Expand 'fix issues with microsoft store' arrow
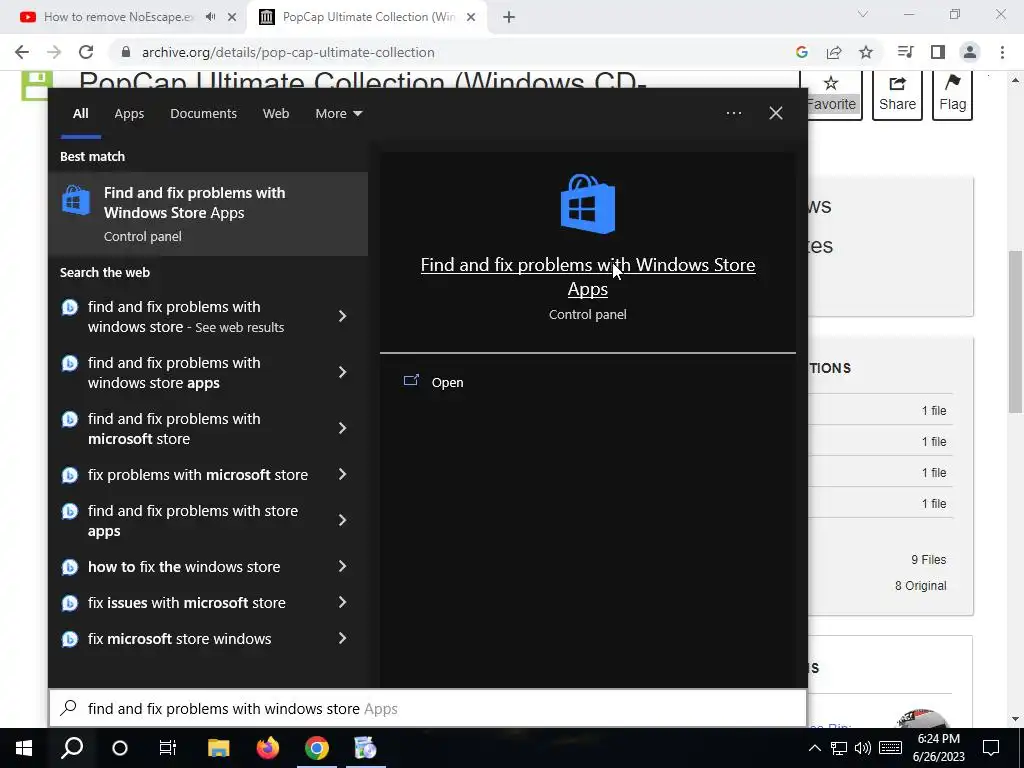 click(342, 603)
